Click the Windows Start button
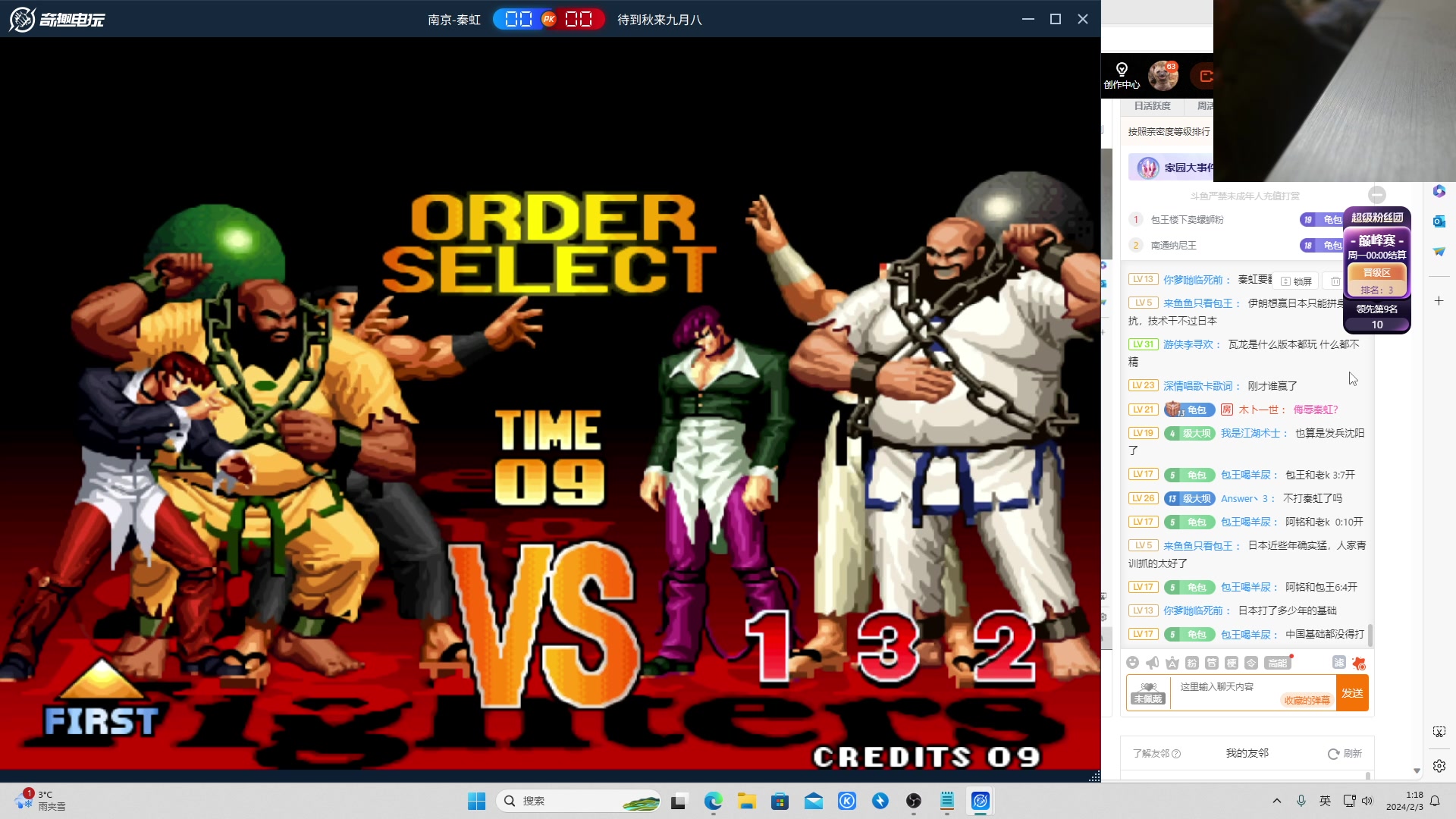1456x819 pixels. pos(477,801)
